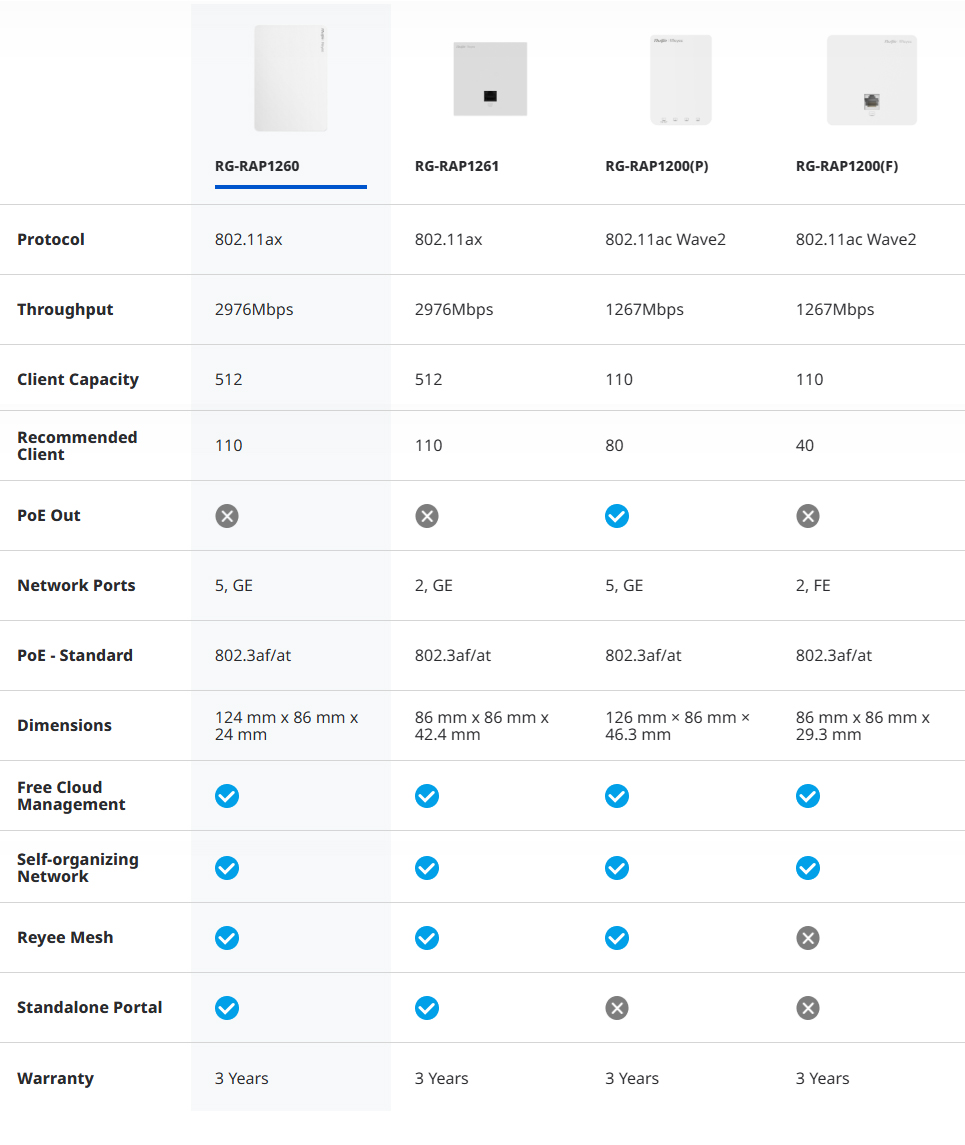
Task: Click Standalone Portal checkmark for RG-RAP1261
Action: click(427, 1008)
